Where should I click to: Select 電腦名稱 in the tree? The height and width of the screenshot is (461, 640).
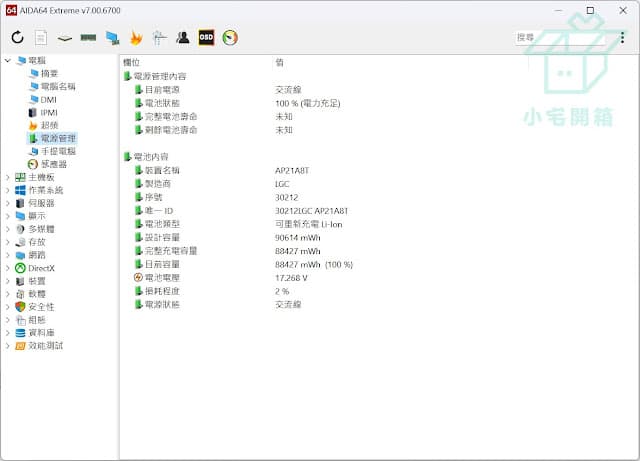tap(58, 87)
